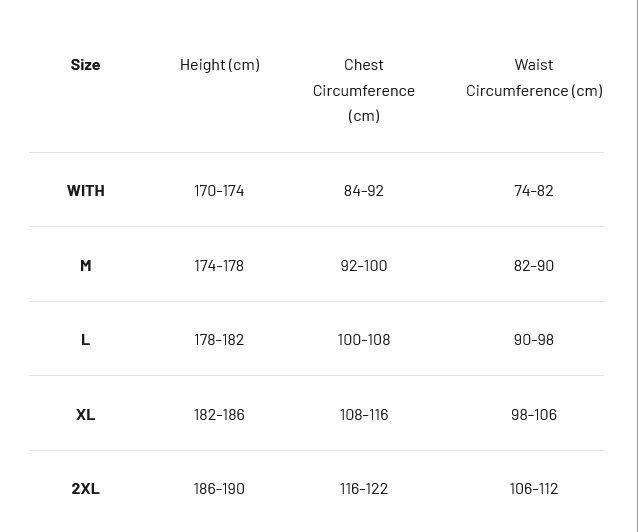Click the 174-178 height cell
Image resolution: width=638 pixels, height=532 pixels.
pyautogui.click(x=219, y=265)
